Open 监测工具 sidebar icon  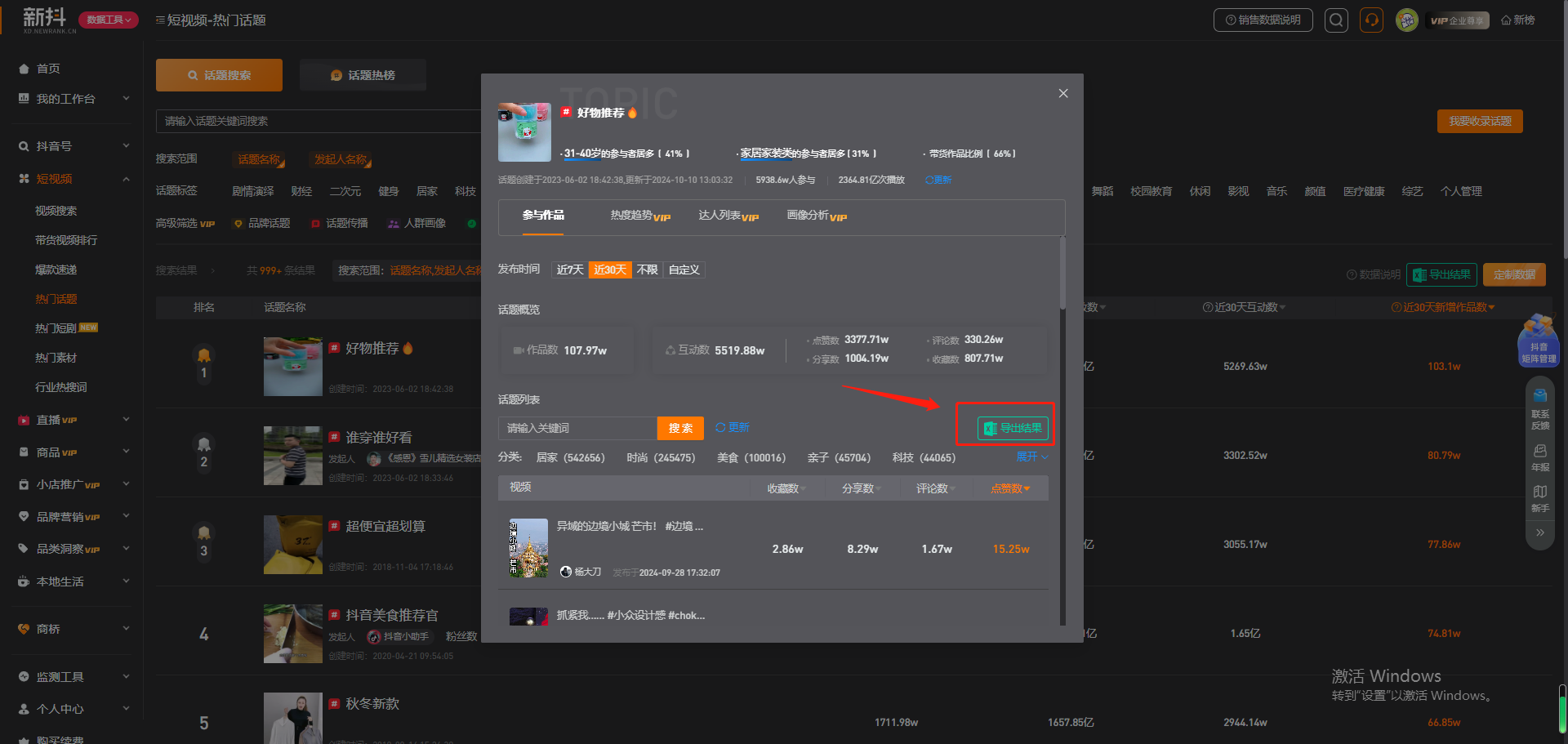24,677
